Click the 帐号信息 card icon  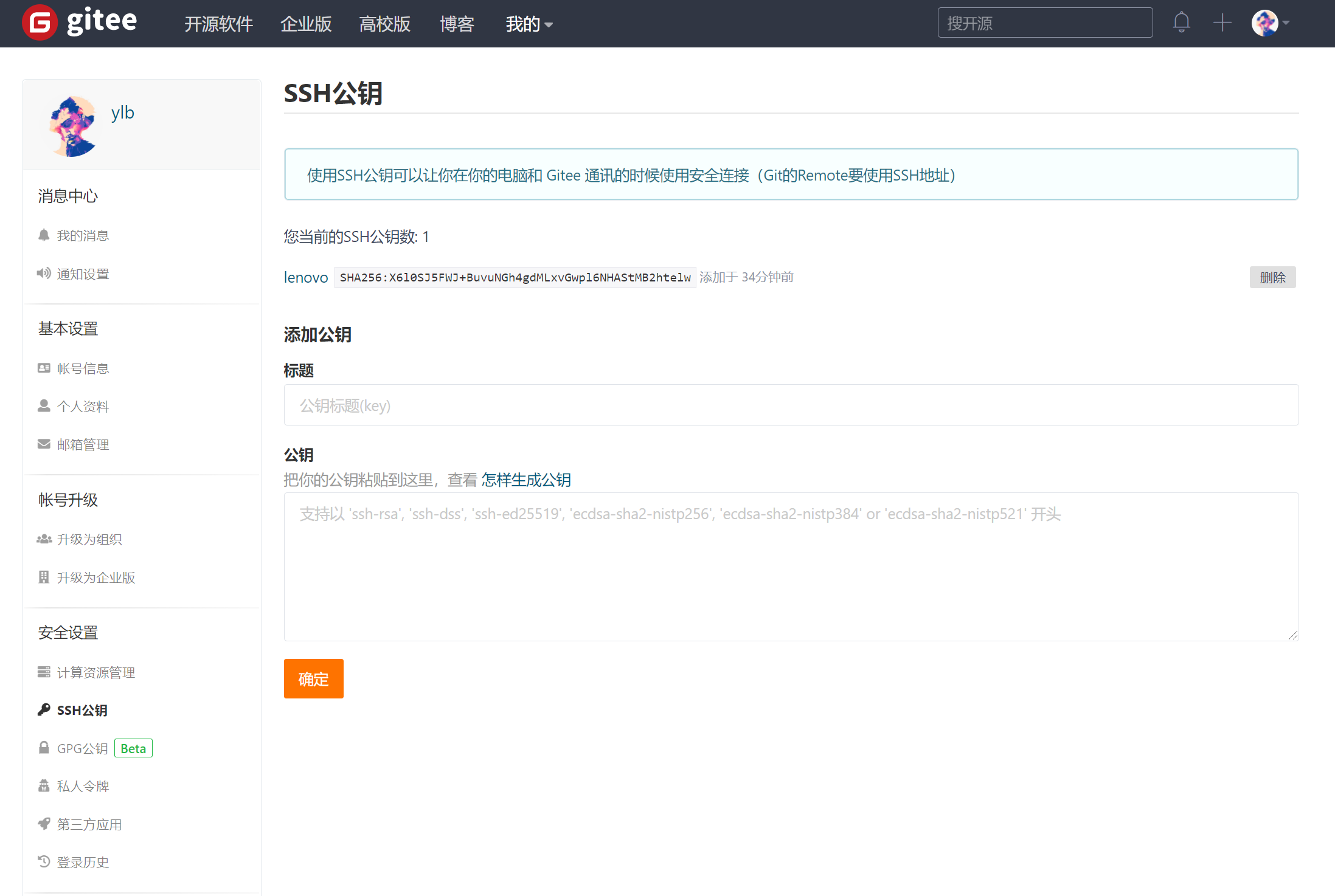click(x=43, y=368)
